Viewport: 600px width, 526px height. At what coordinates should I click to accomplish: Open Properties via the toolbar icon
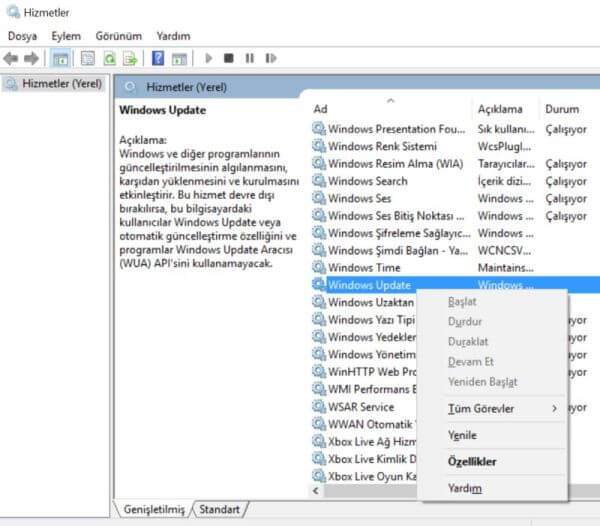[87, 59]
